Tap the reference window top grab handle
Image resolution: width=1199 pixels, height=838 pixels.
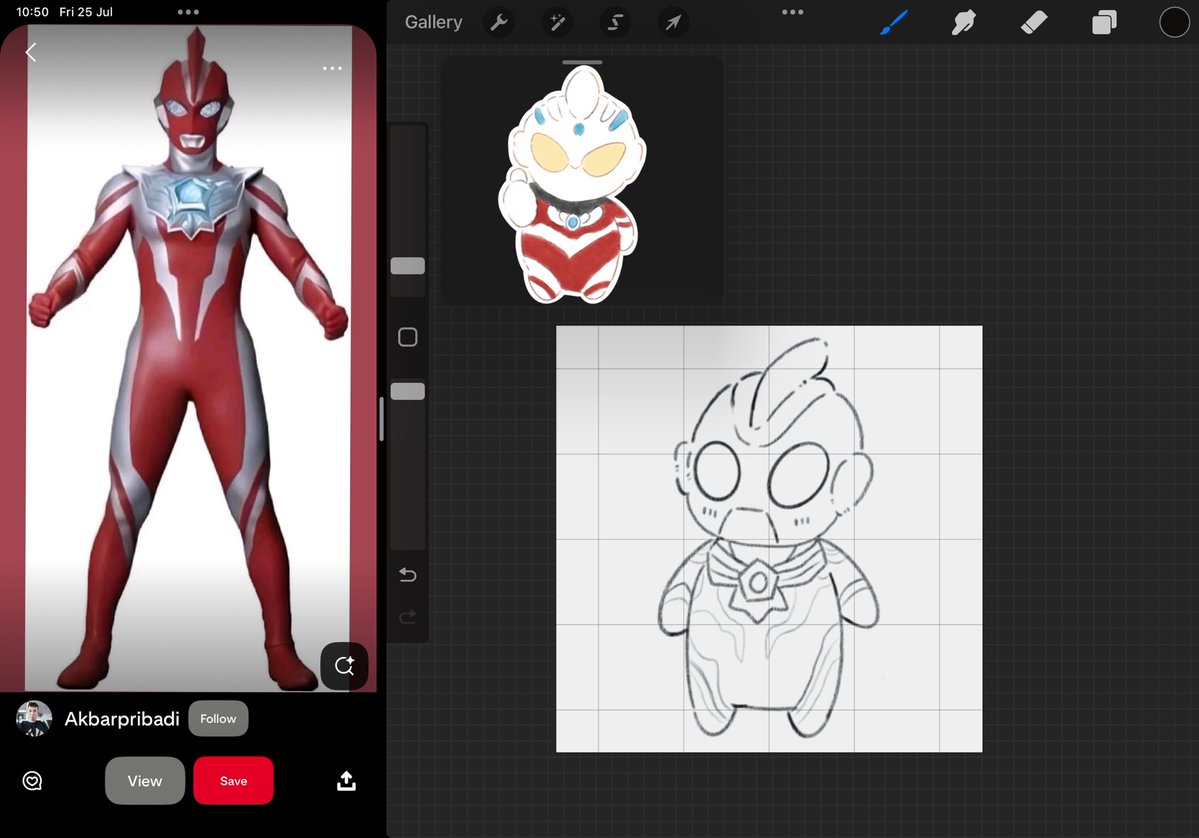click(x=582, y=62)
